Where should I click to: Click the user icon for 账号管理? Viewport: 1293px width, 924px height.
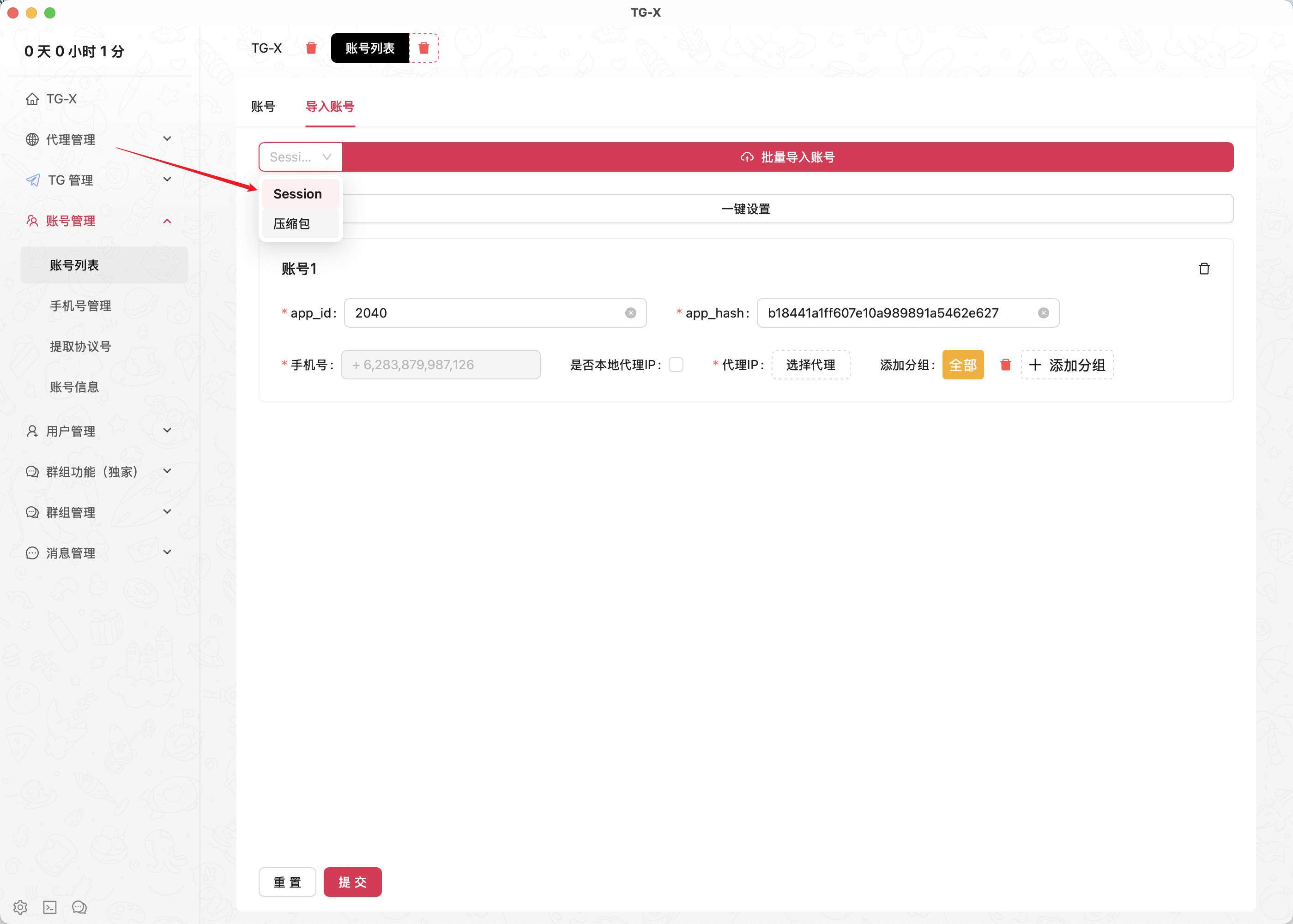coord(32,221)
